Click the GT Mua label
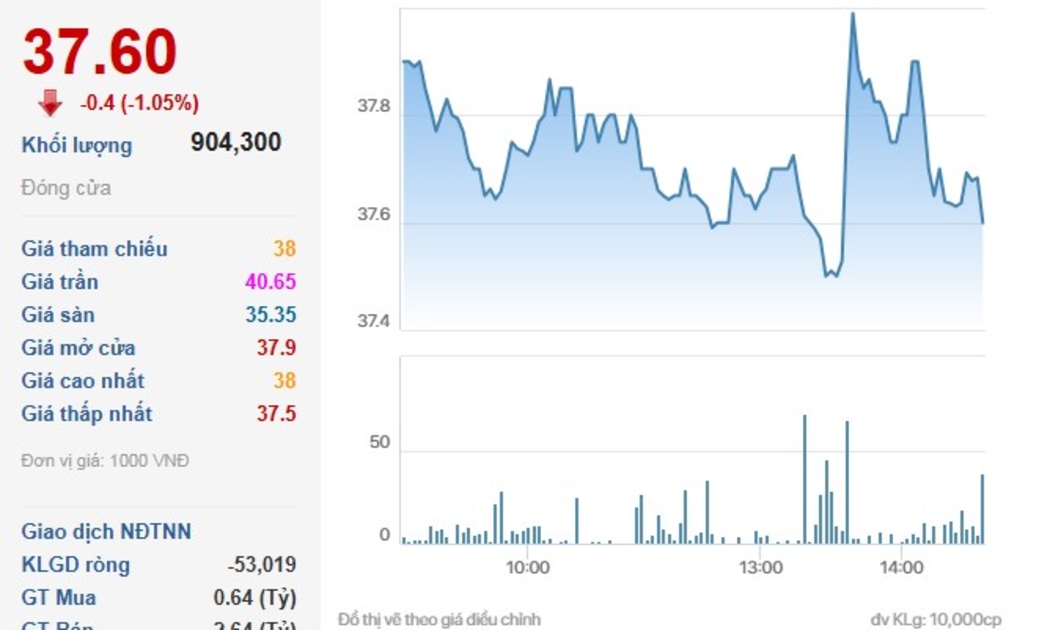 click(59, 598)
